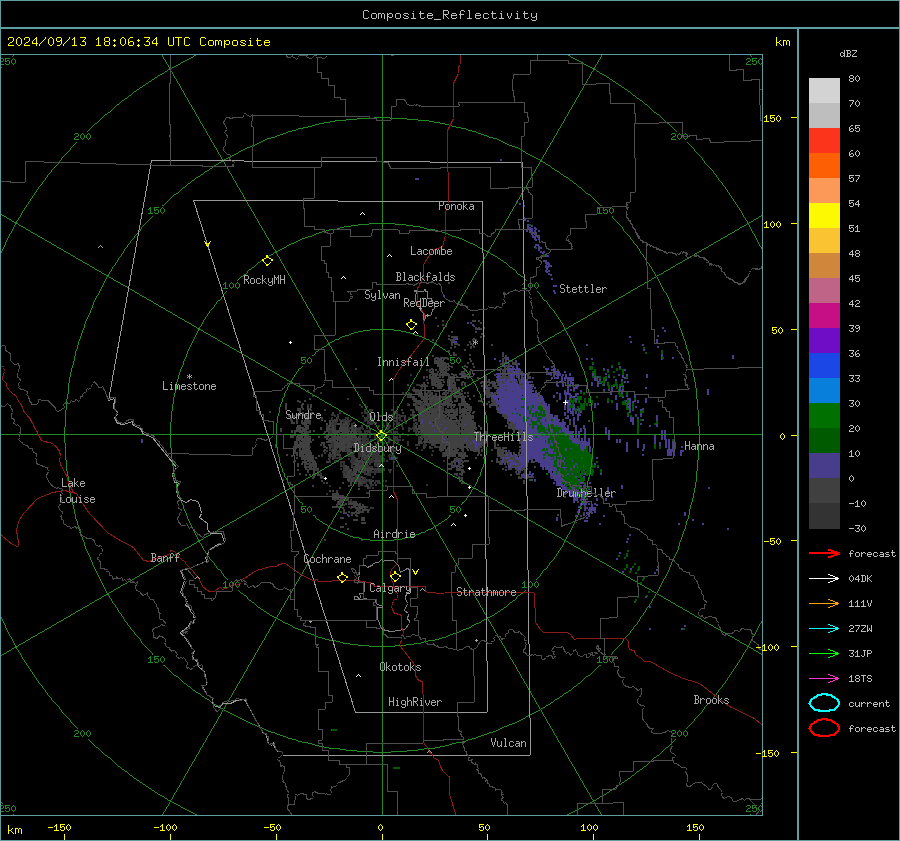The height and width of the screenshot is (841, 900).
Task: Click the 42 dBZ pink swatch
Action: point(824,290)
